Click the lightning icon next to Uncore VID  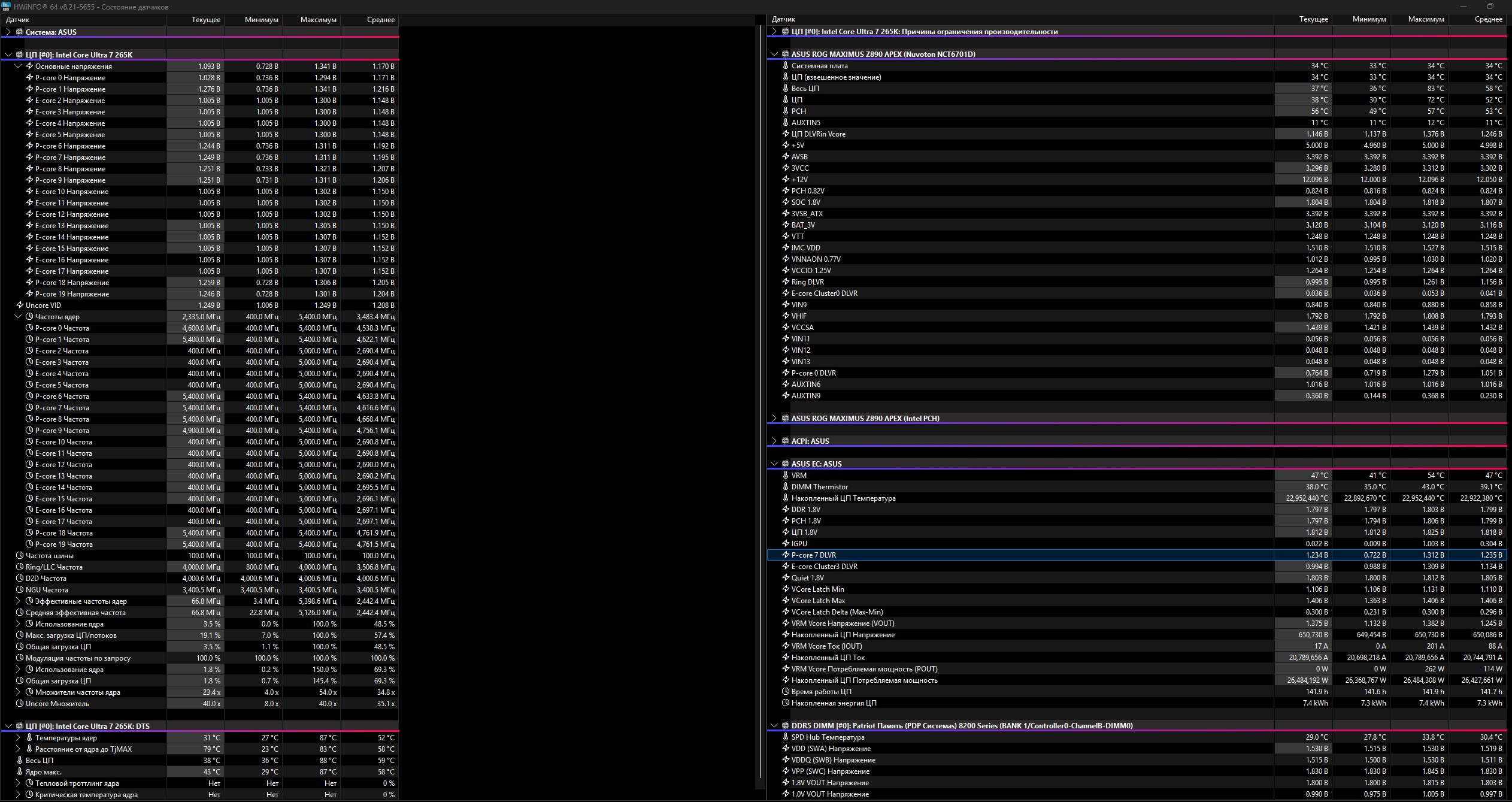[x=20, y=305]
